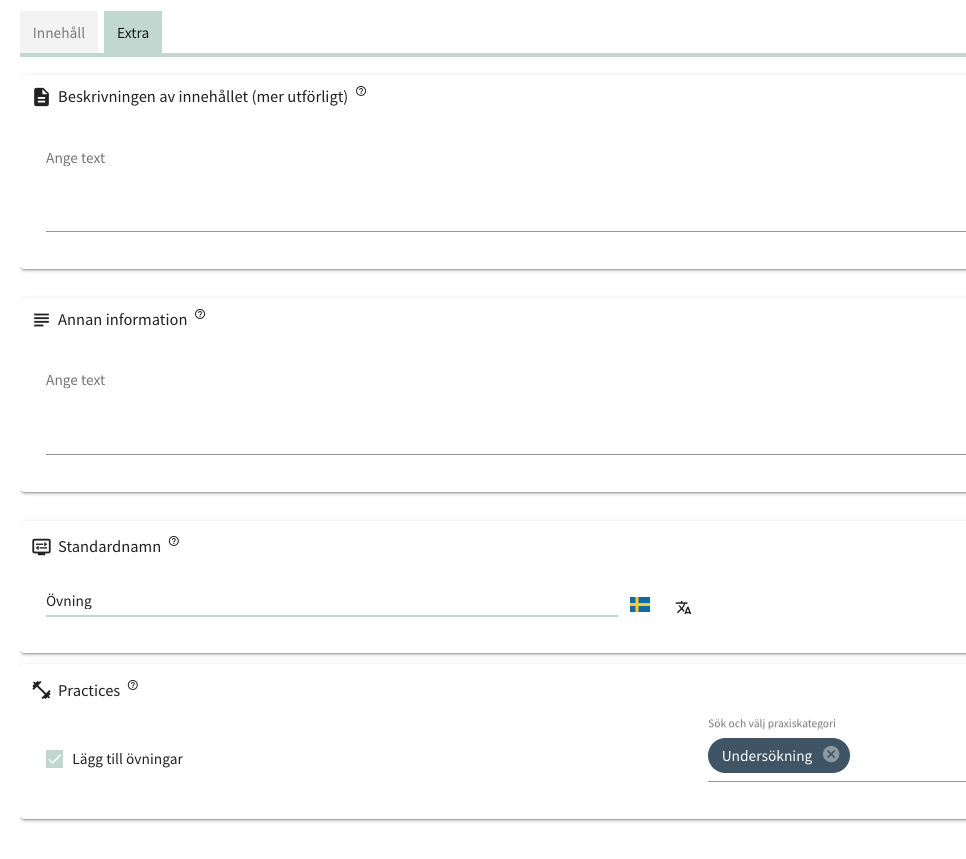Screen dimensions: 966x859
Task: Select the "Extra" tab
Action: (x=132, y=32)
